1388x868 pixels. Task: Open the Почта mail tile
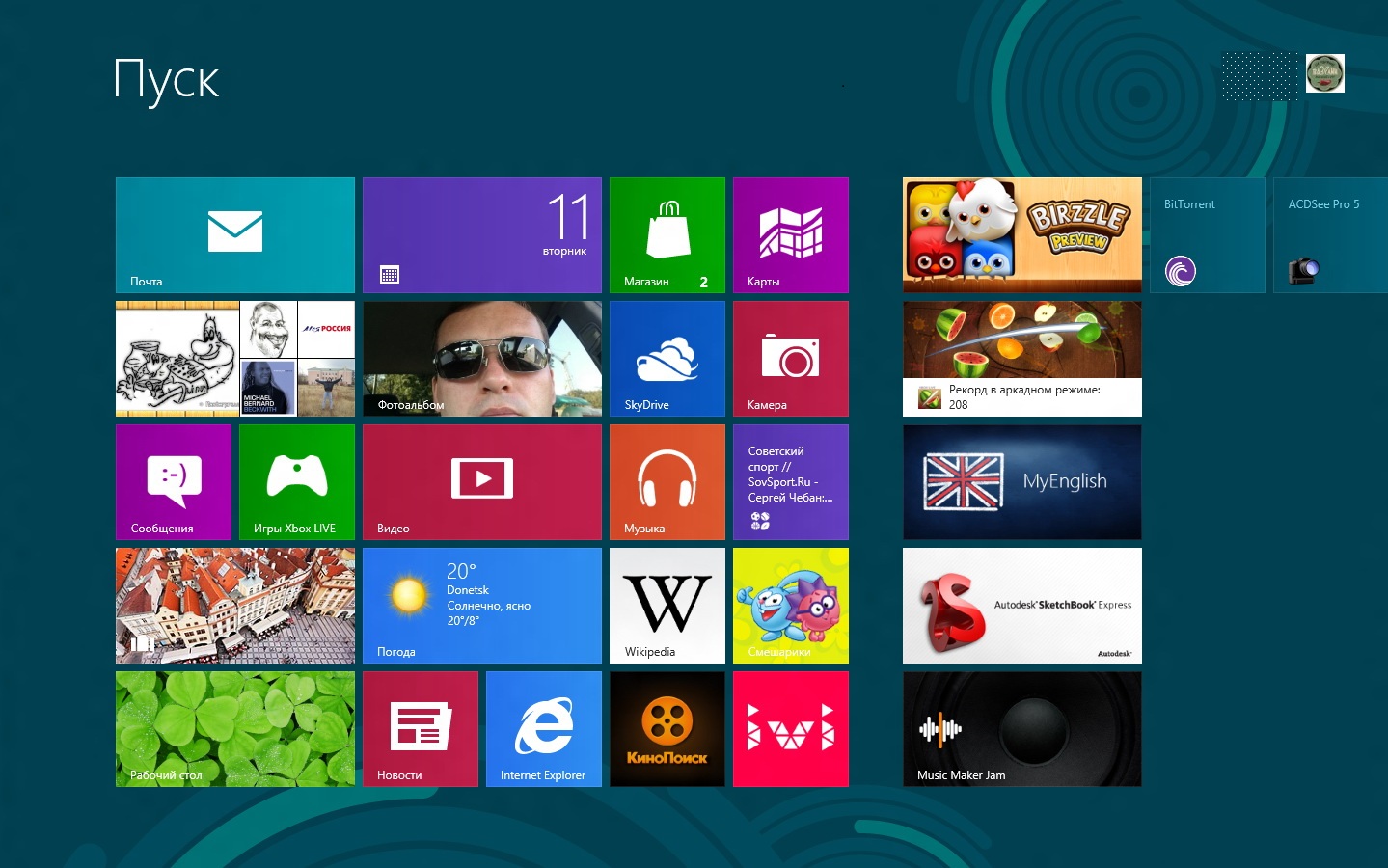pyautogui.click(x=234, y=234)
